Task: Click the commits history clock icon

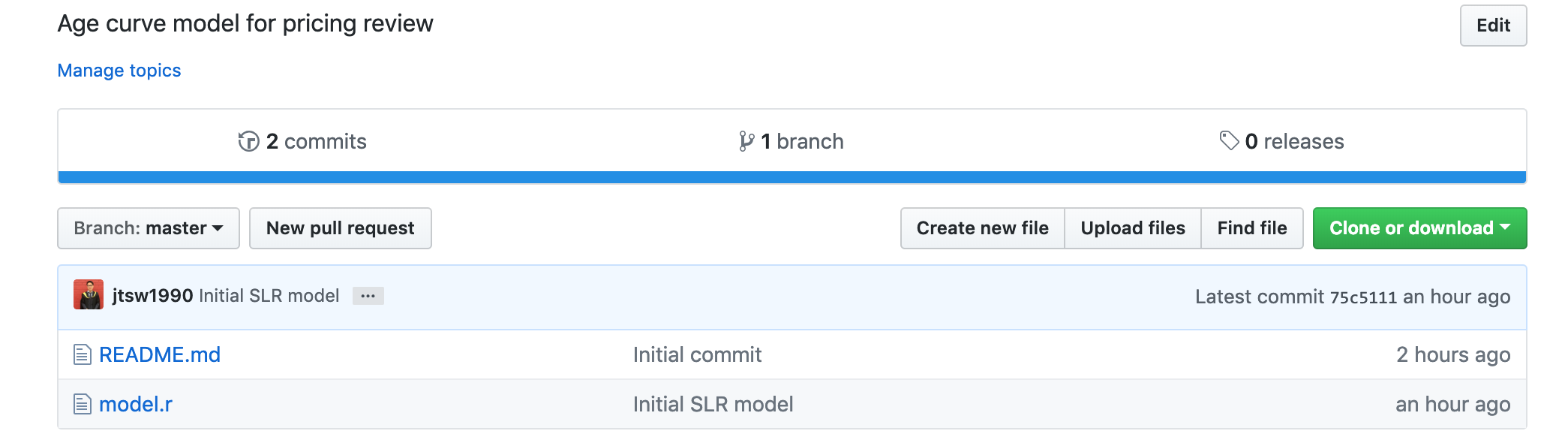Action: pos(248,141)
